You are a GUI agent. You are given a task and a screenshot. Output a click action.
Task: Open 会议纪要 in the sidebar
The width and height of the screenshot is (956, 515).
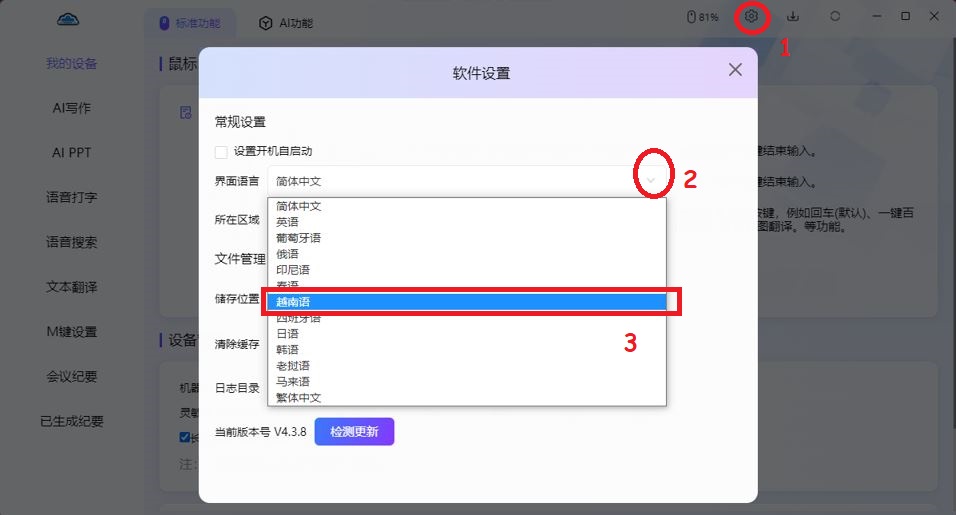pyautogui.click(x=71, y=377)
